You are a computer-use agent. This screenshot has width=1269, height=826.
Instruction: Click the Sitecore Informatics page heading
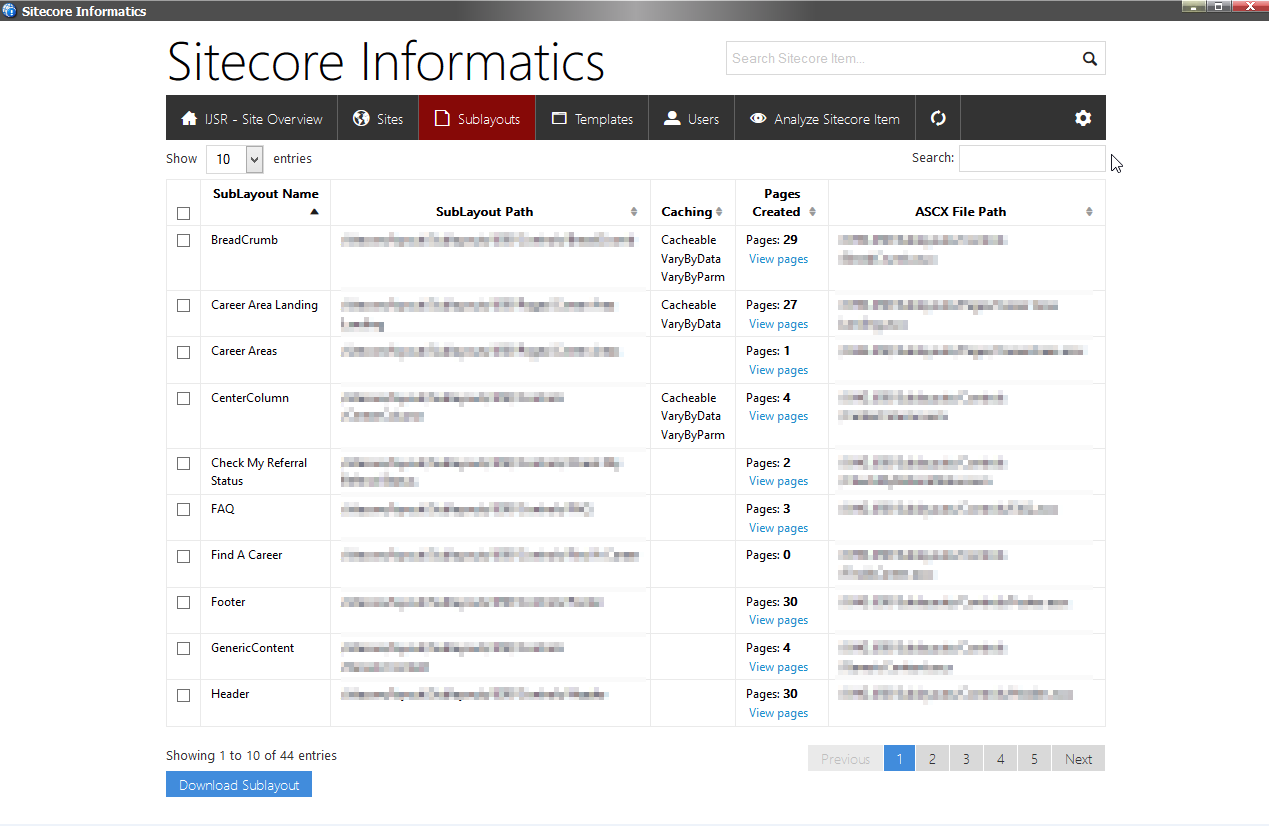tap(386, 61)
